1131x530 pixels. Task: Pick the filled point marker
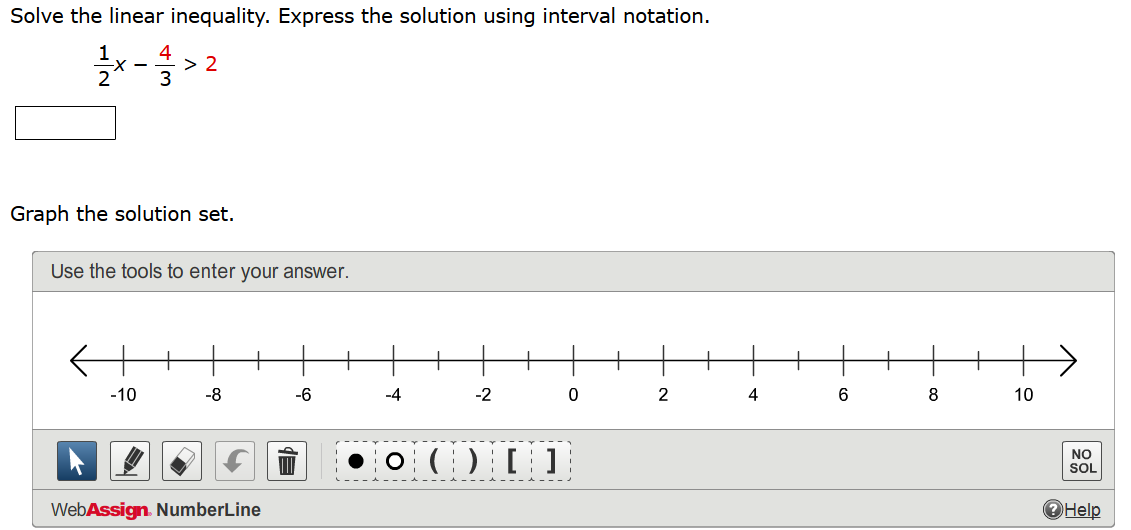point(356,461)
